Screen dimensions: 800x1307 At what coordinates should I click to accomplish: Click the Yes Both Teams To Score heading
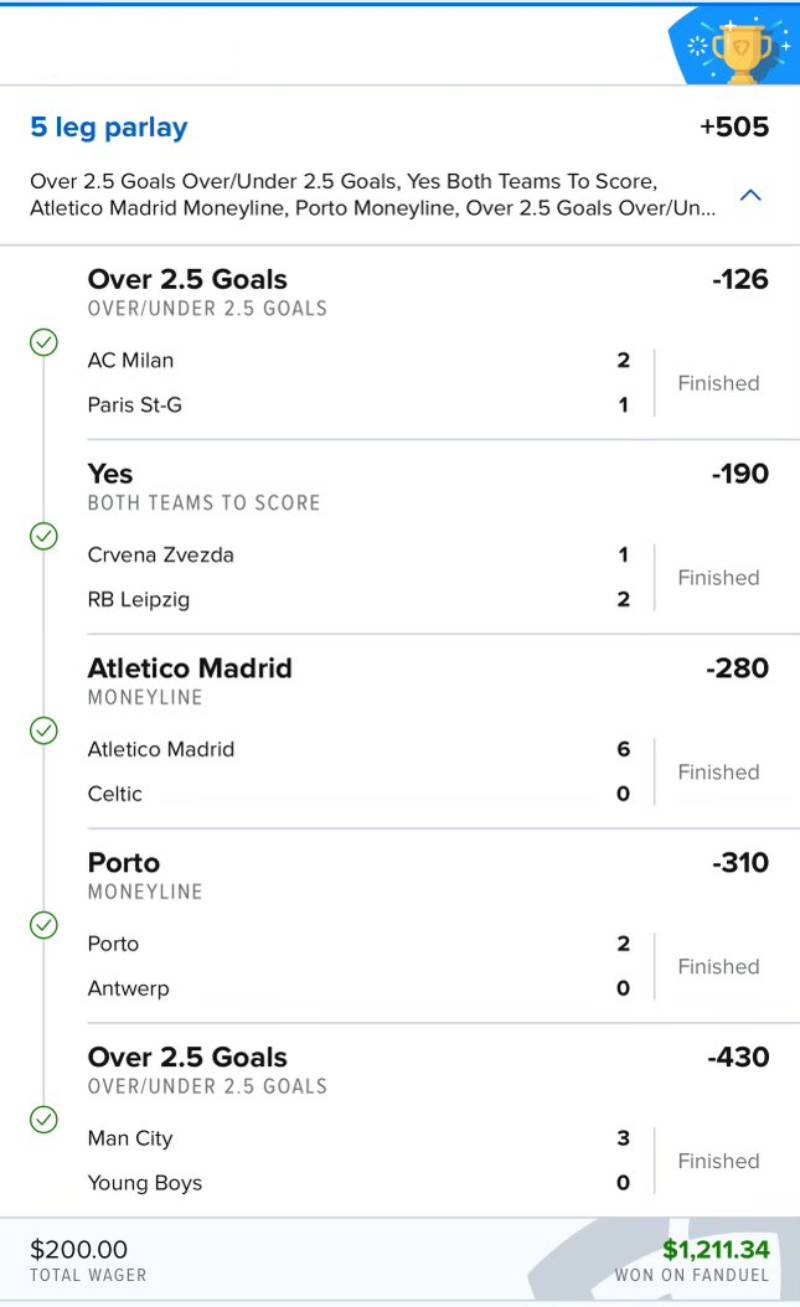point(110,474)
